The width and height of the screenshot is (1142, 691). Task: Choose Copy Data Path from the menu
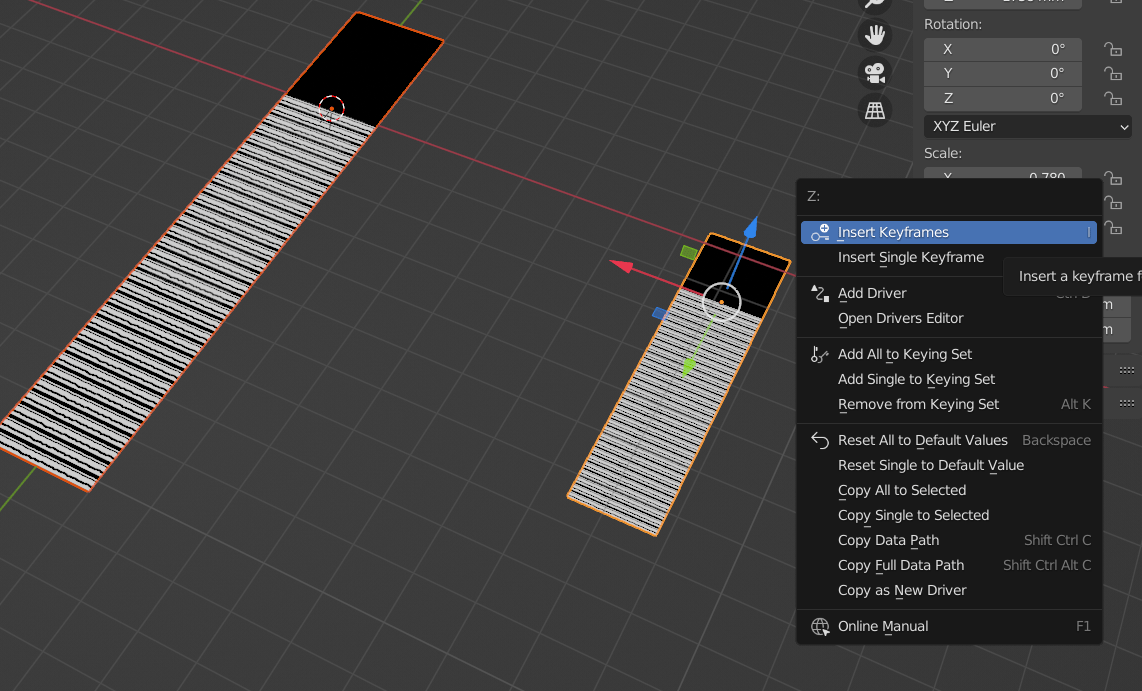tap(888, 540)
